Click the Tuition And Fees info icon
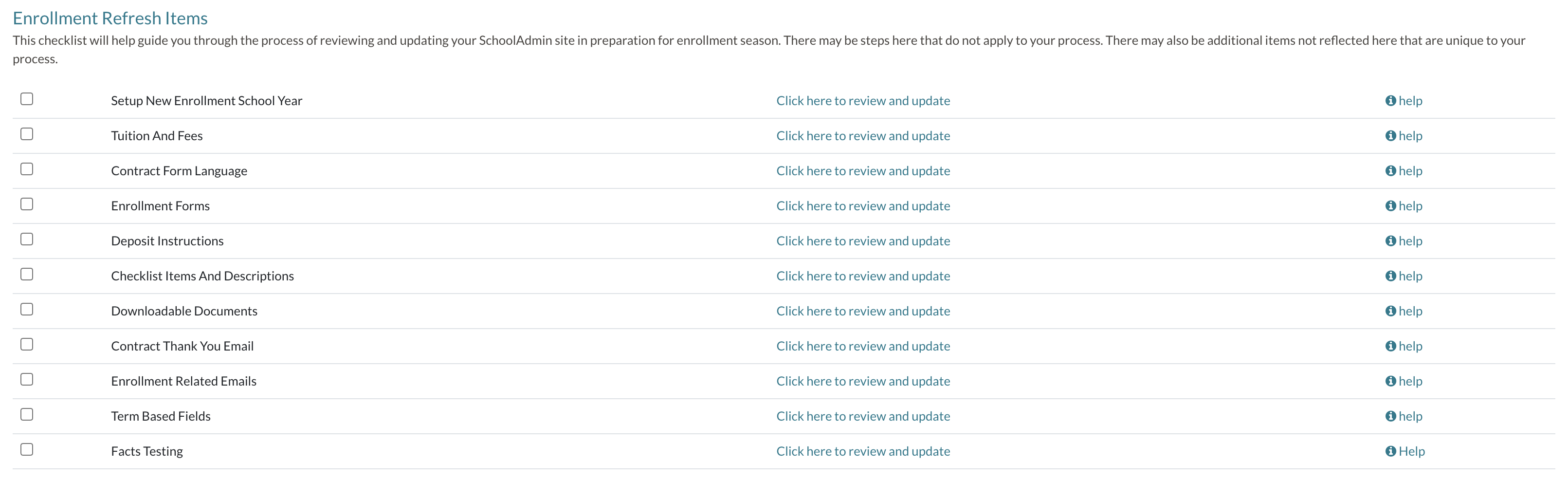 pyautogui.click(x=1391, y=135)
